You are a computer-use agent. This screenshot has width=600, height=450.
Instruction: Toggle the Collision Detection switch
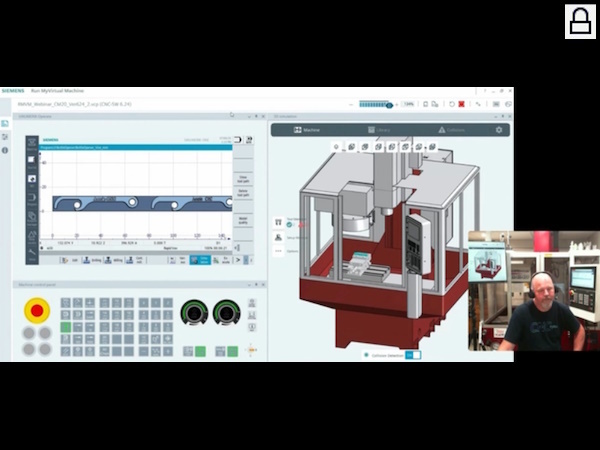413,355
